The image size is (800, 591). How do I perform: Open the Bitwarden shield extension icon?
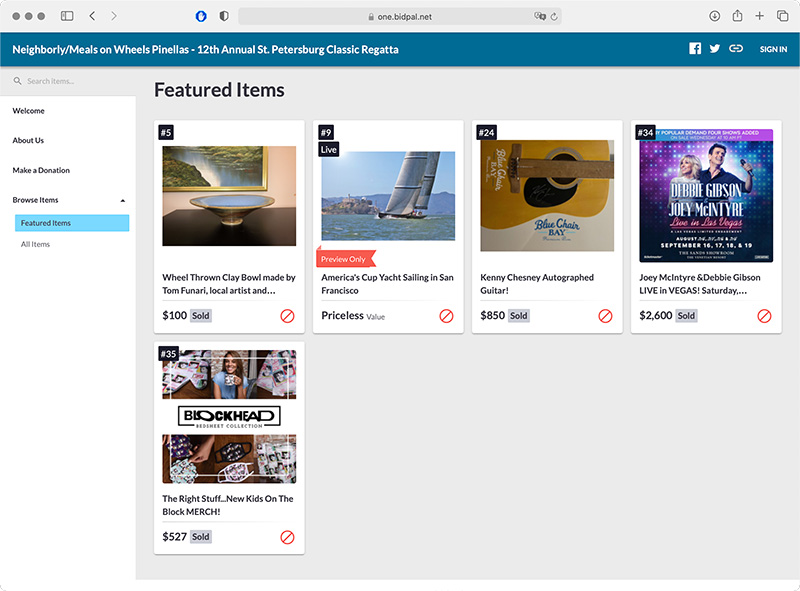201,16
